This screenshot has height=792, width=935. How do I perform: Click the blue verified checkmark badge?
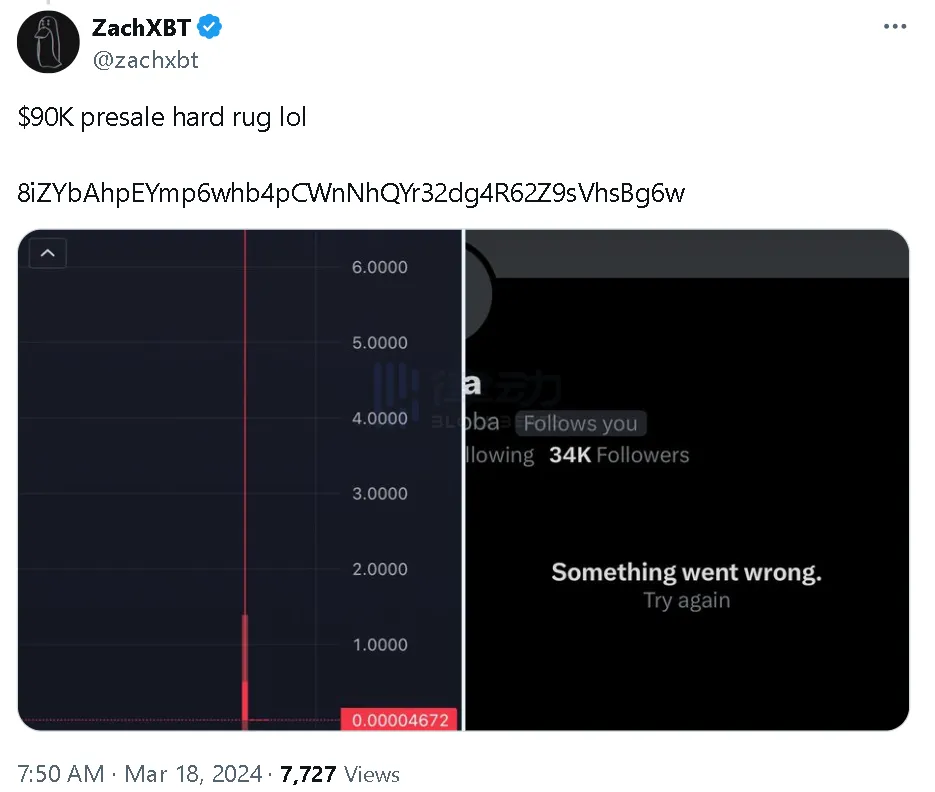click(x=207, y=27)
